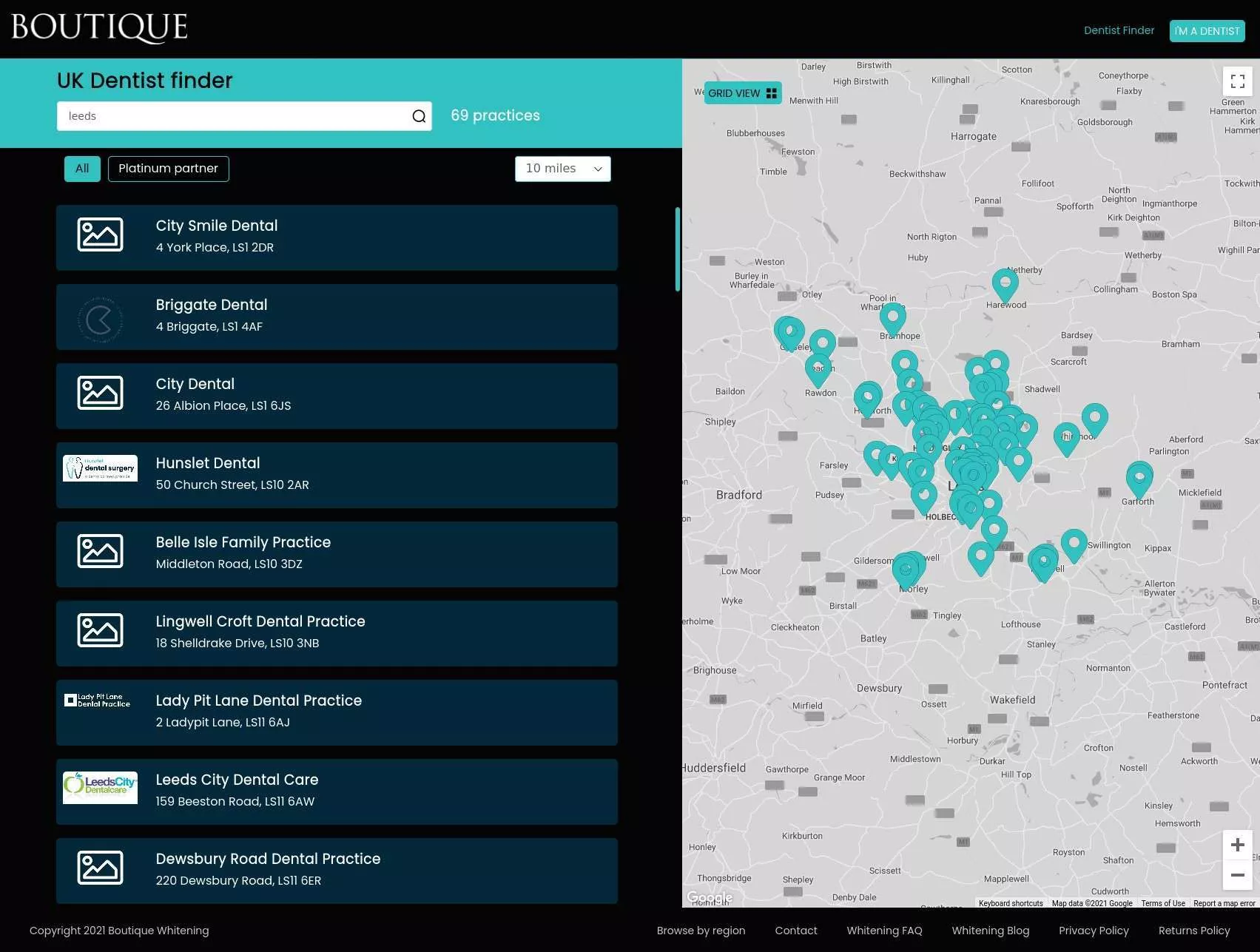Zoom out on the map
Viewport: 1260px width, 952px height.
coord(1237,875)
